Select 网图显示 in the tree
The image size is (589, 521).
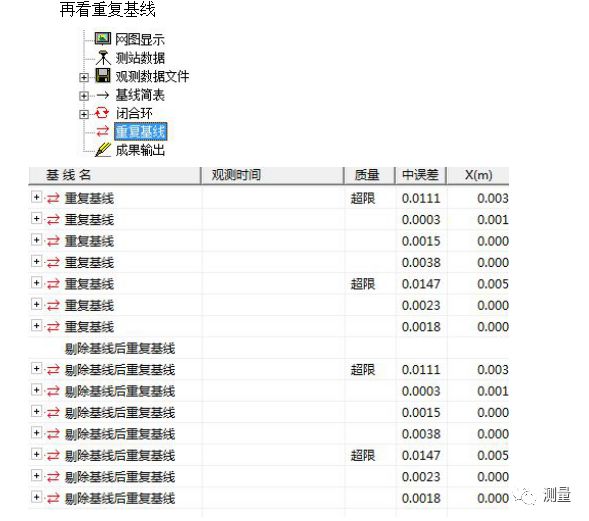click(140, 39)
